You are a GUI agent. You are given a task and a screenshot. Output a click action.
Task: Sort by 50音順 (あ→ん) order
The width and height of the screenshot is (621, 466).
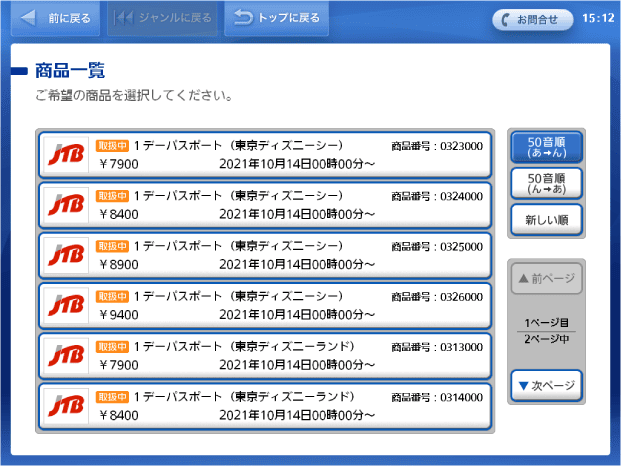pyautogui.click(x=546, y=148)
